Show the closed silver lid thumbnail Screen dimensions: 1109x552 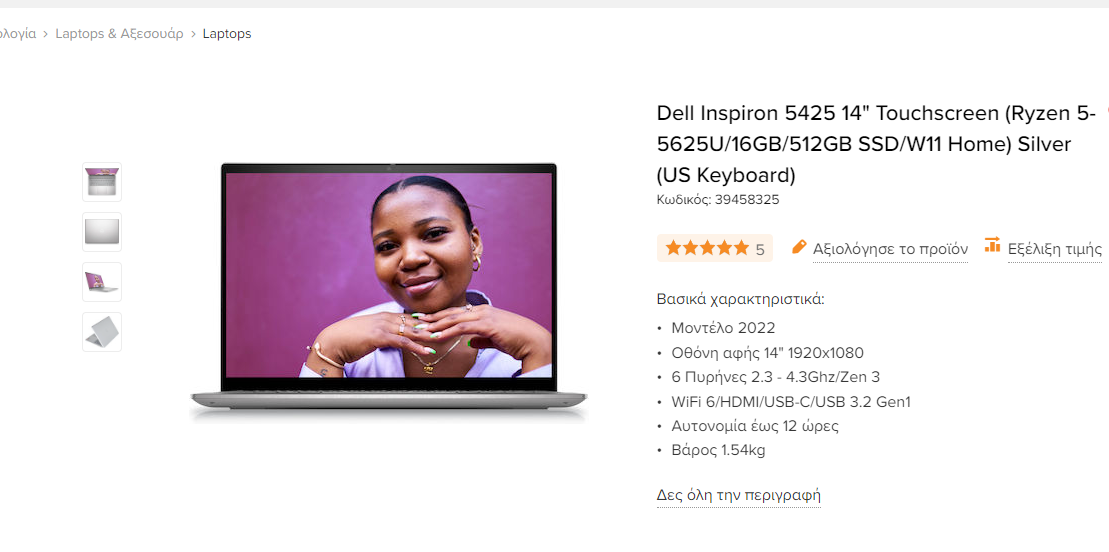[x=102, y=232]
